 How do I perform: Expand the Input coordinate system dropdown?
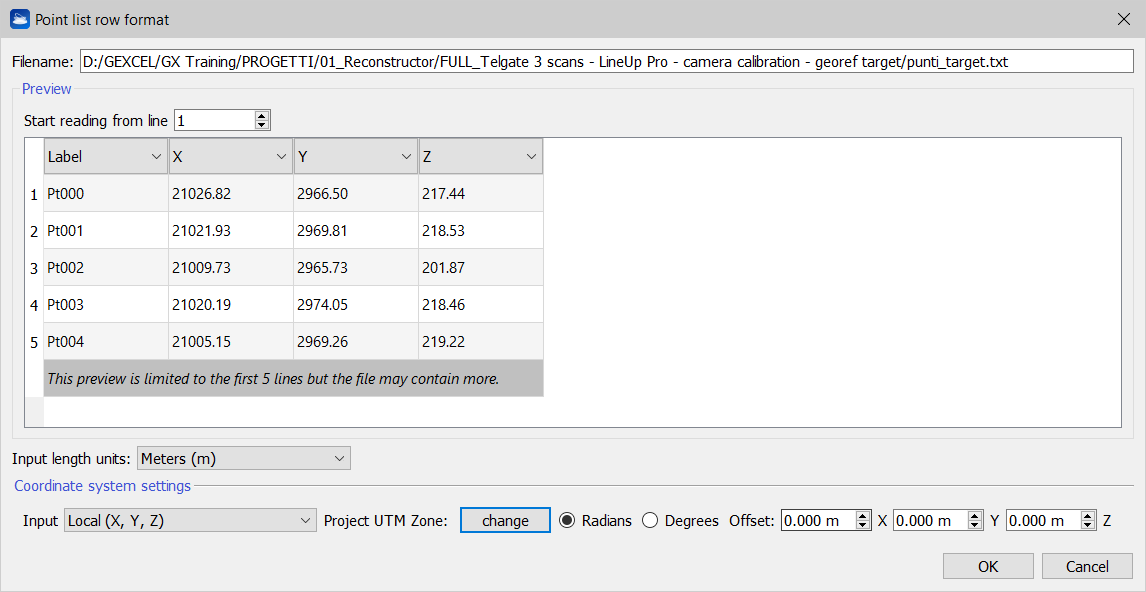190,521
